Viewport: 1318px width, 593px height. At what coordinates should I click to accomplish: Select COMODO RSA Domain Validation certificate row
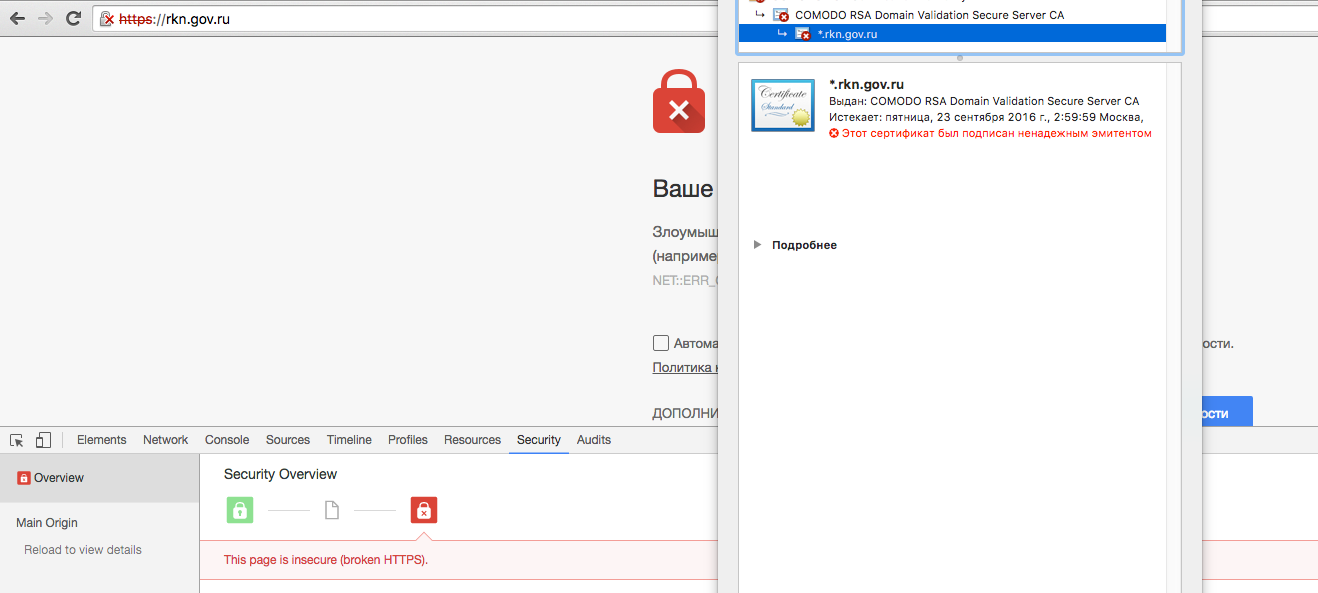[952, 15]
